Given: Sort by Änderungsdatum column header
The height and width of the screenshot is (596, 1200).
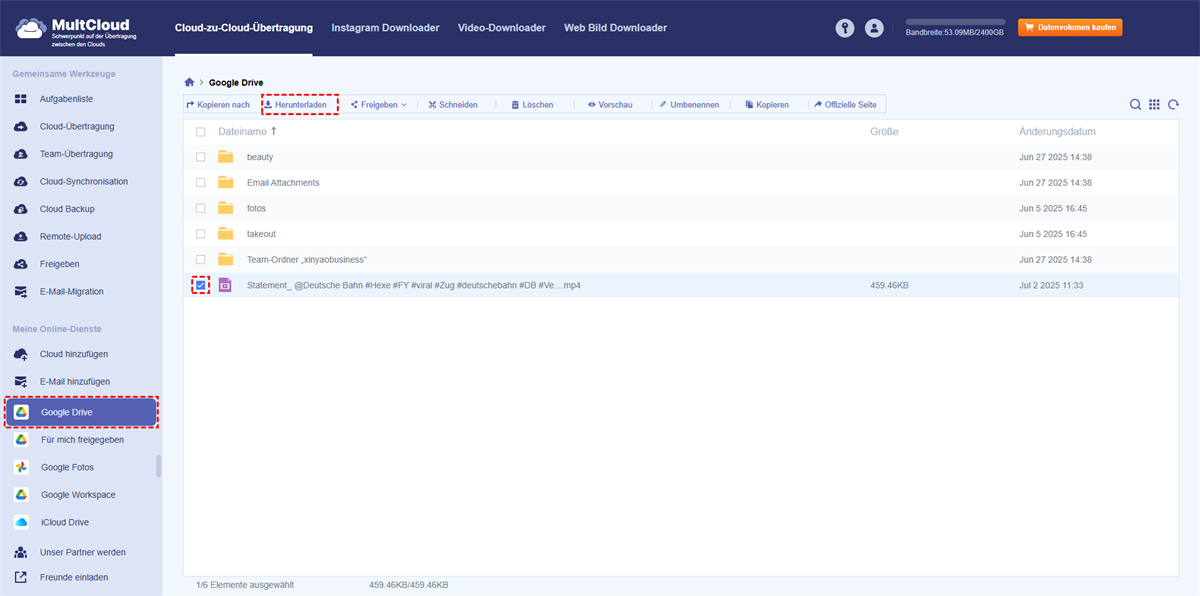Looking at the screenshot, I should tap(1057, 132).
